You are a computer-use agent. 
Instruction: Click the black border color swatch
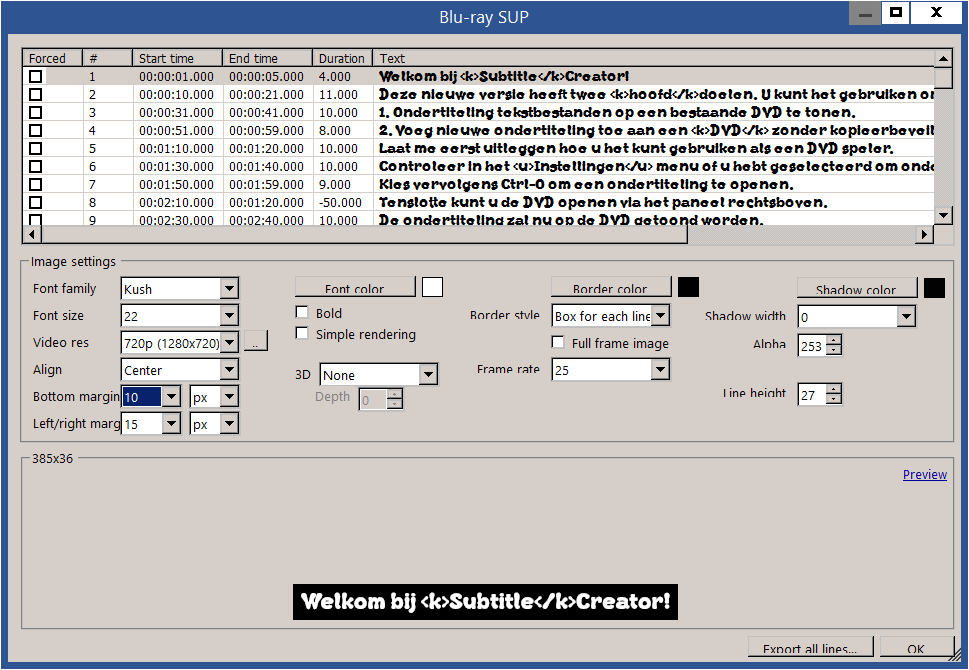[688, 287]
